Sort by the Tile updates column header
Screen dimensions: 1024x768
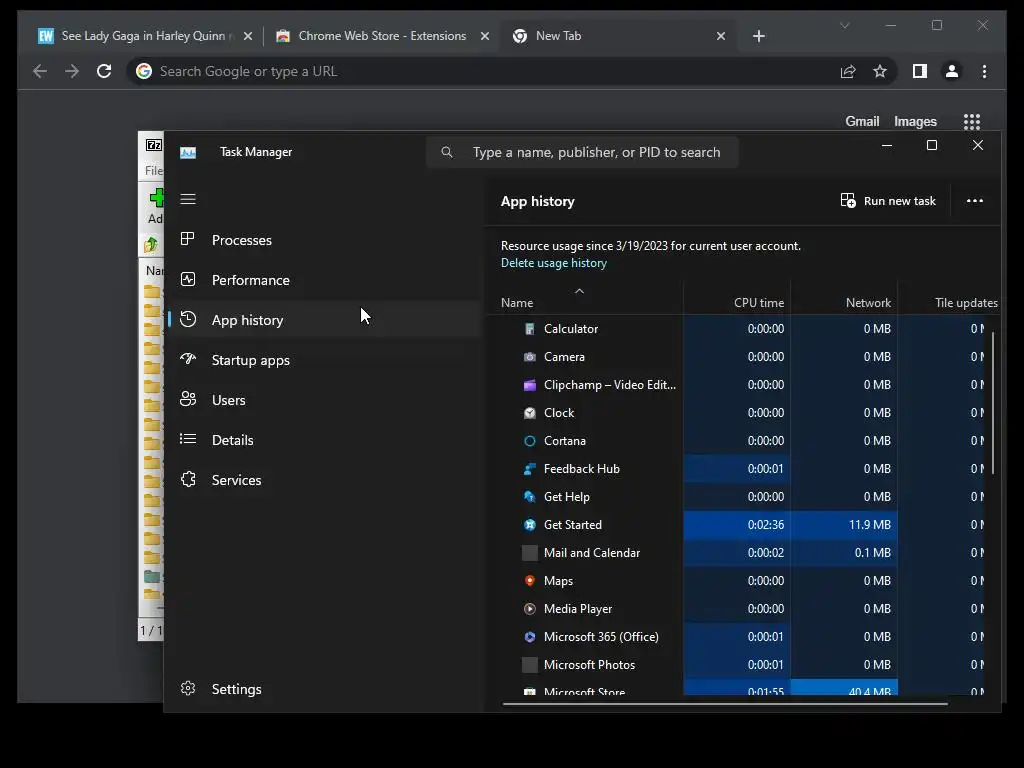(x=949, y=298)
